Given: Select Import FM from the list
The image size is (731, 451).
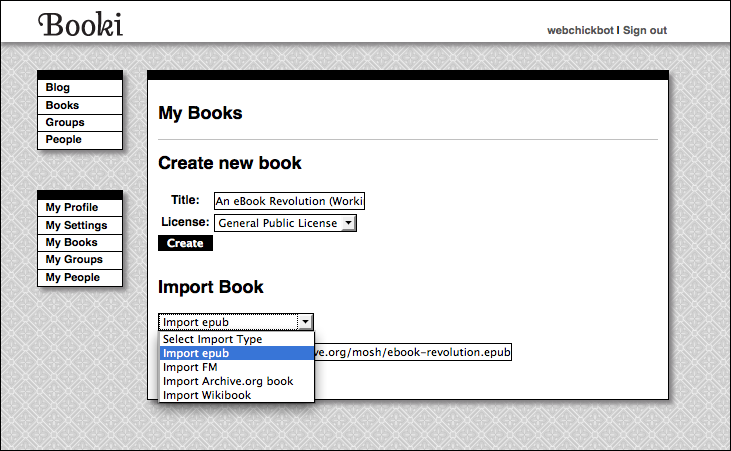Looking at the screenshot, I should click(x=190, y=367).
